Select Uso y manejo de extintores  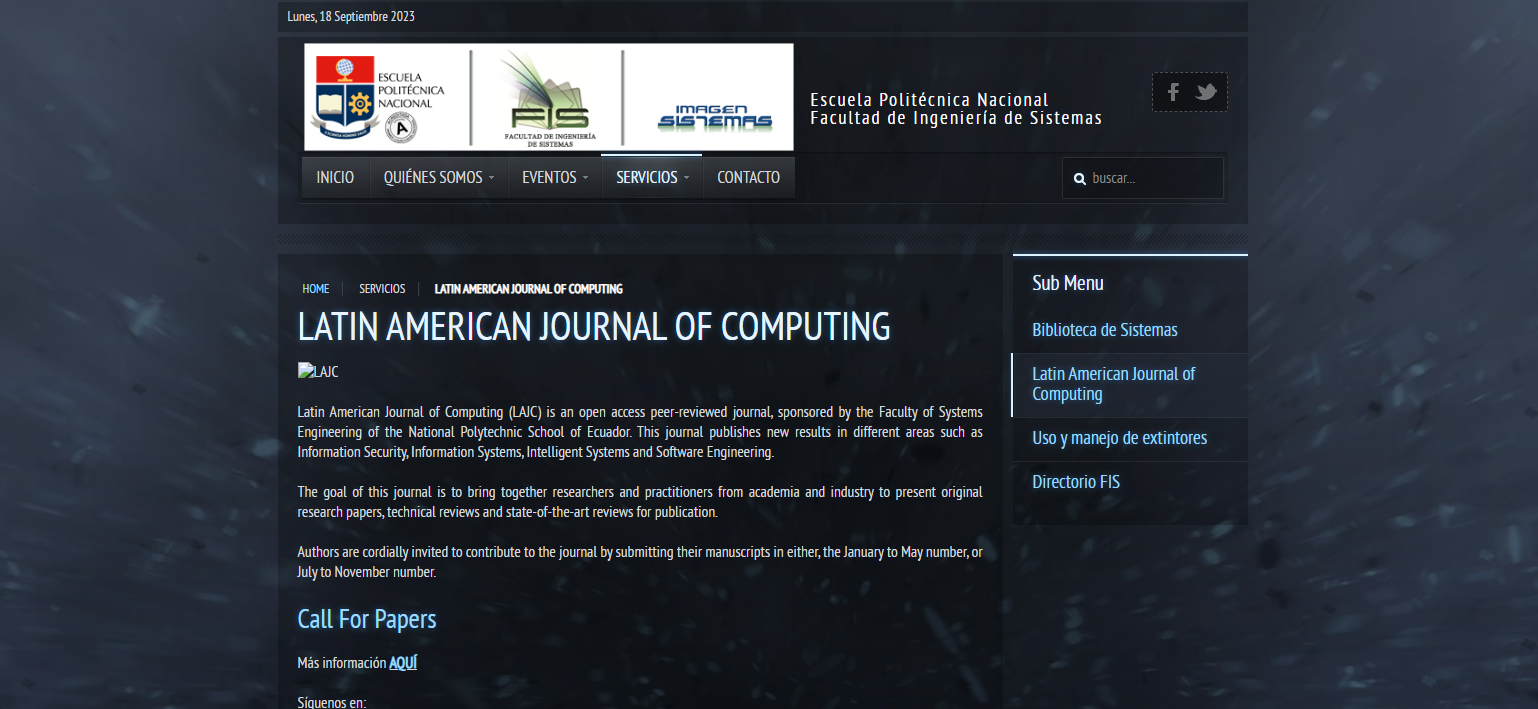click(1119, 438)
